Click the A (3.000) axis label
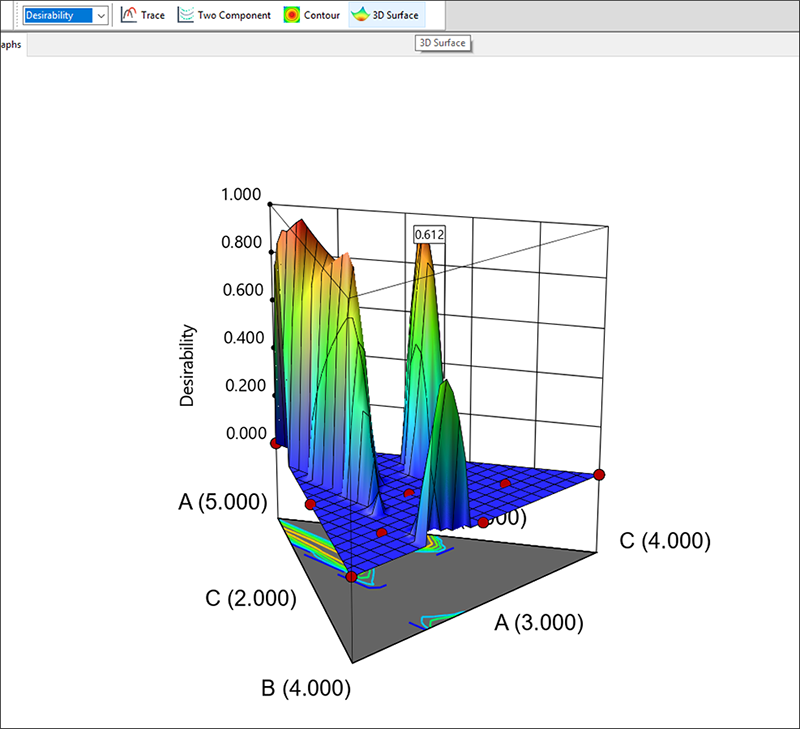The image size is (800, 729). [539, 623]
